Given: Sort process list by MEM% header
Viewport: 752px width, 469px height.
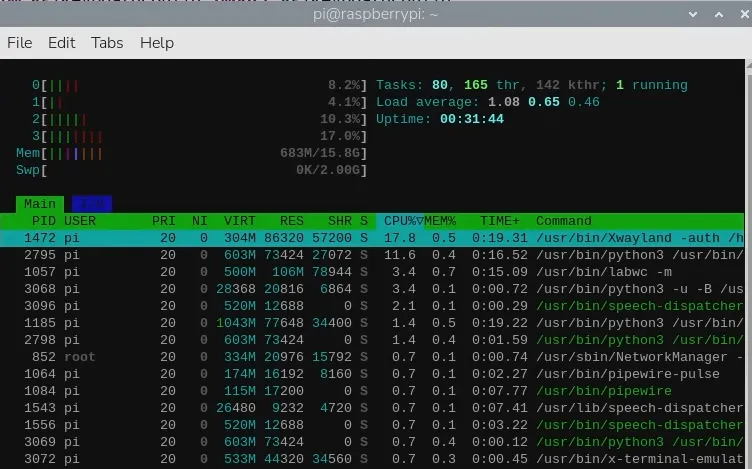Looking at the screenshot, I should click(441, 221).
